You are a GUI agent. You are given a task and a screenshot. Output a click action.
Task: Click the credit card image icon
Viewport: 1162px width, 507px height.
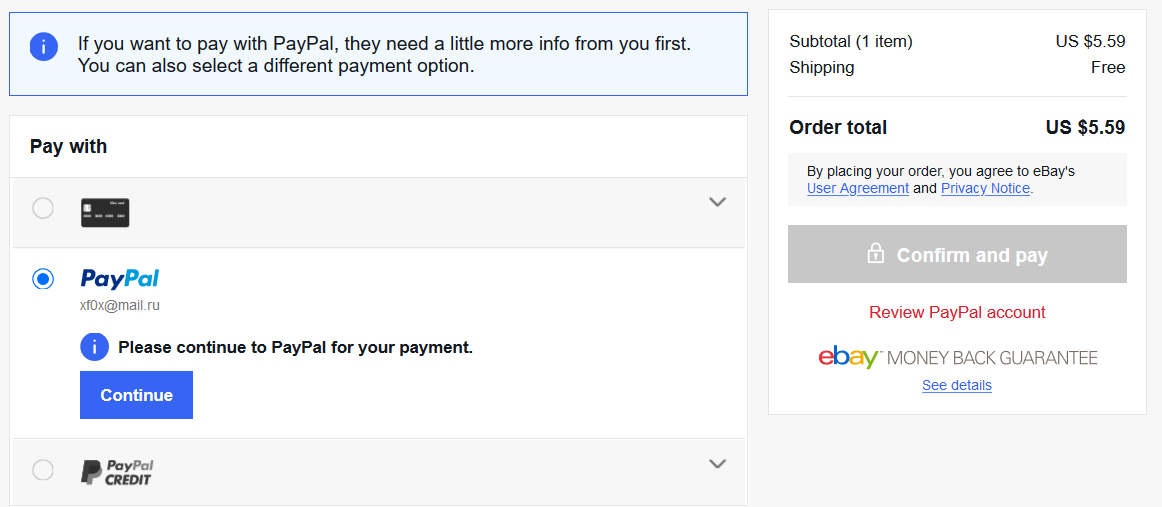pyautogui.click(x=105, y=212)
